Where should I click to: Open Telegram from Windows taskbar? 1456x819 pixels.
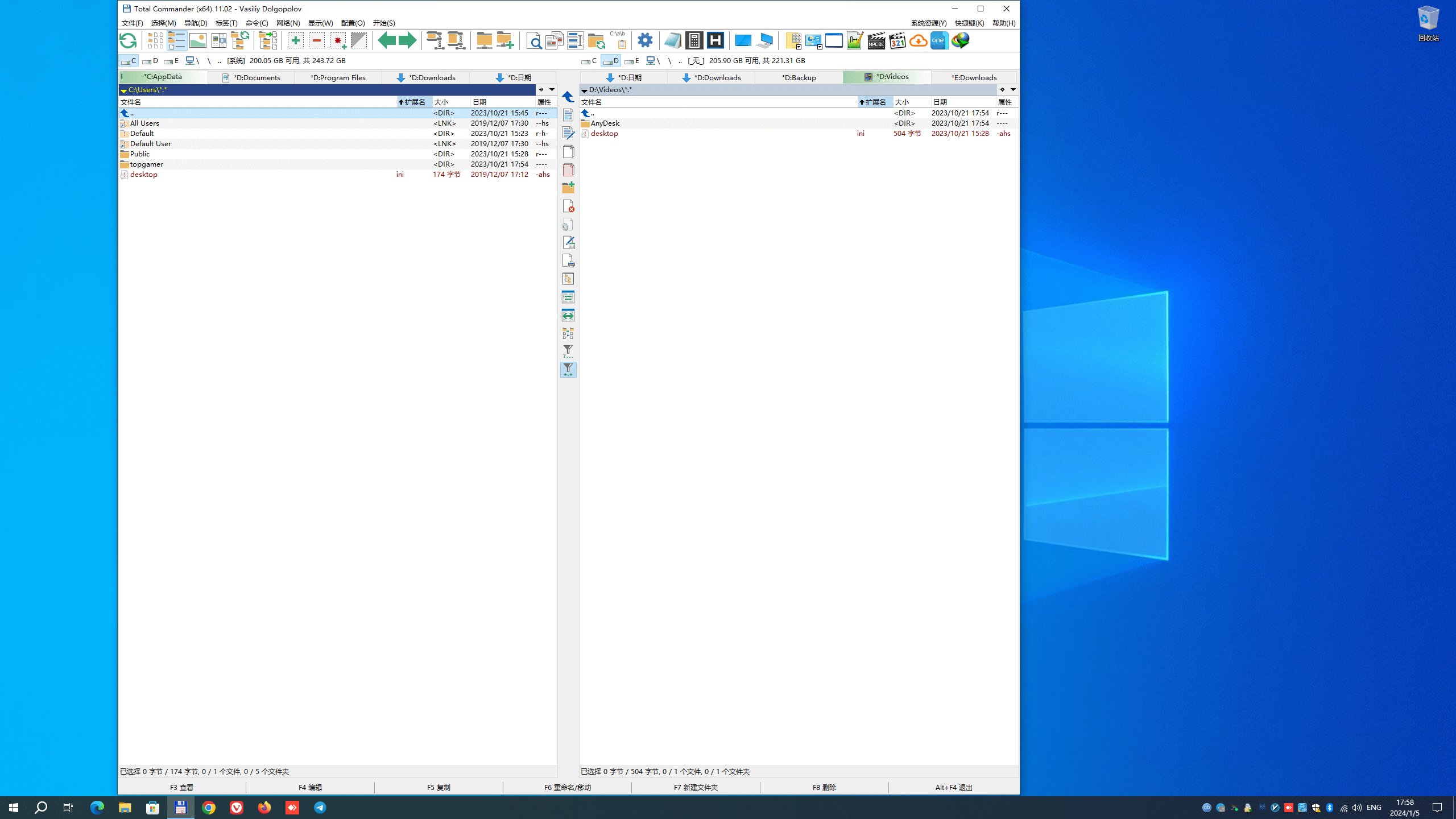point(320,808)
